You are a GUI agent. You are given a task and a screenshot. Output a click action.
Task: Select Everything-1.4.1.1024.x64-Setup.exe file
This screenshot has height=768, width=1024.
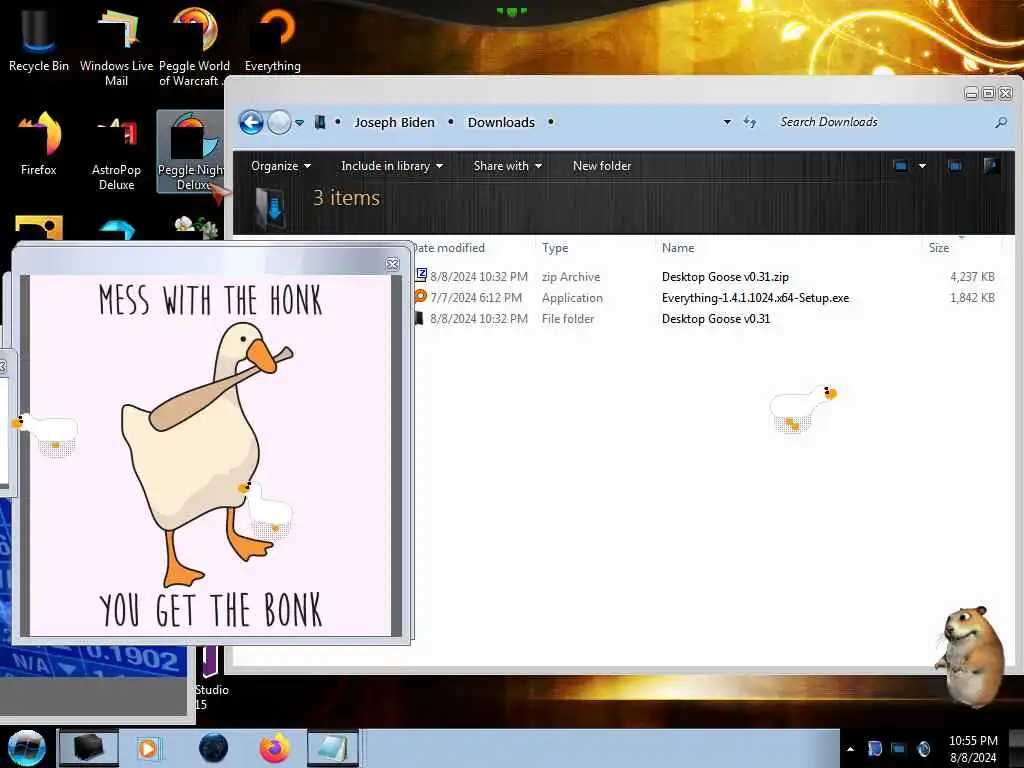[755, 298]
